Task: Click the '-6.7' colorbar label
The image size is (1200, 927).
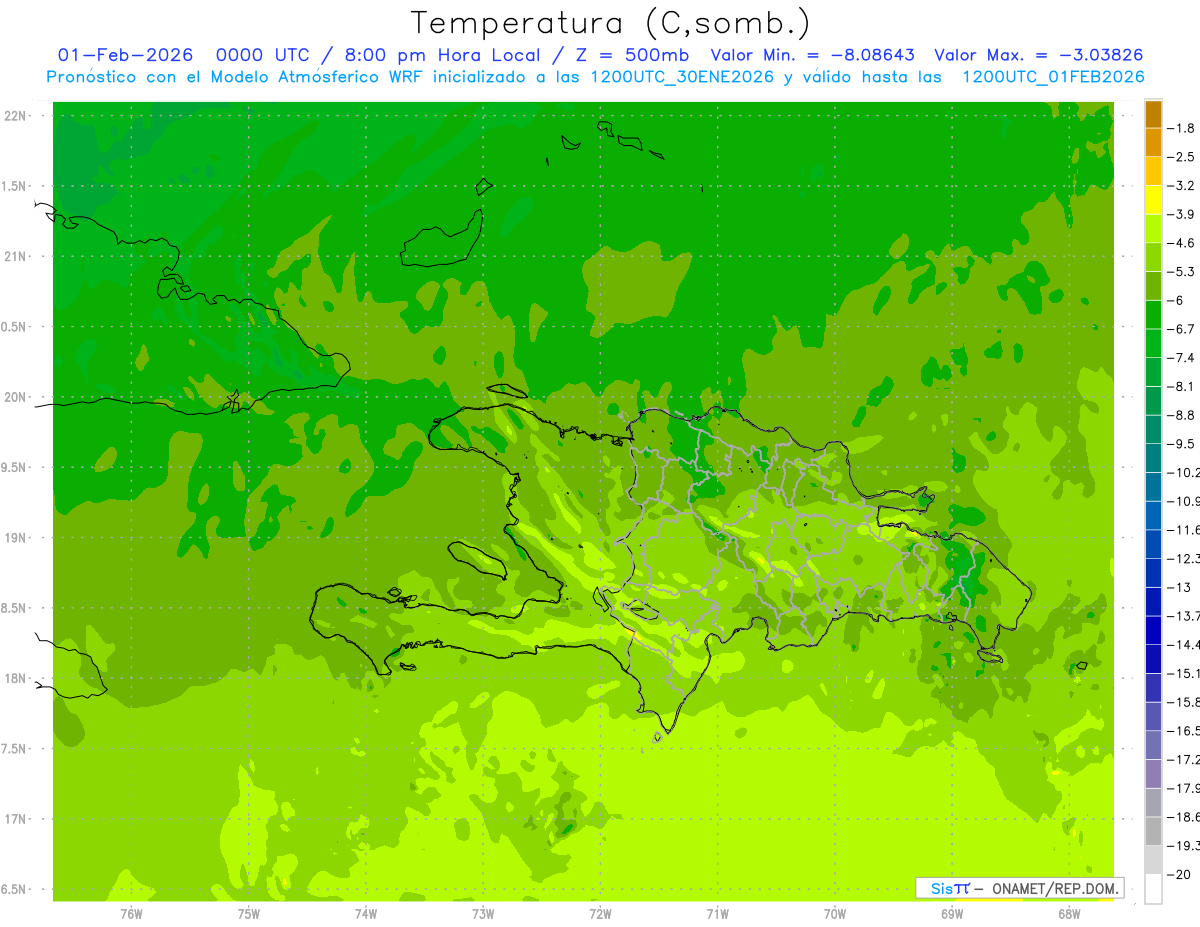Action: tap(1183, 329)
